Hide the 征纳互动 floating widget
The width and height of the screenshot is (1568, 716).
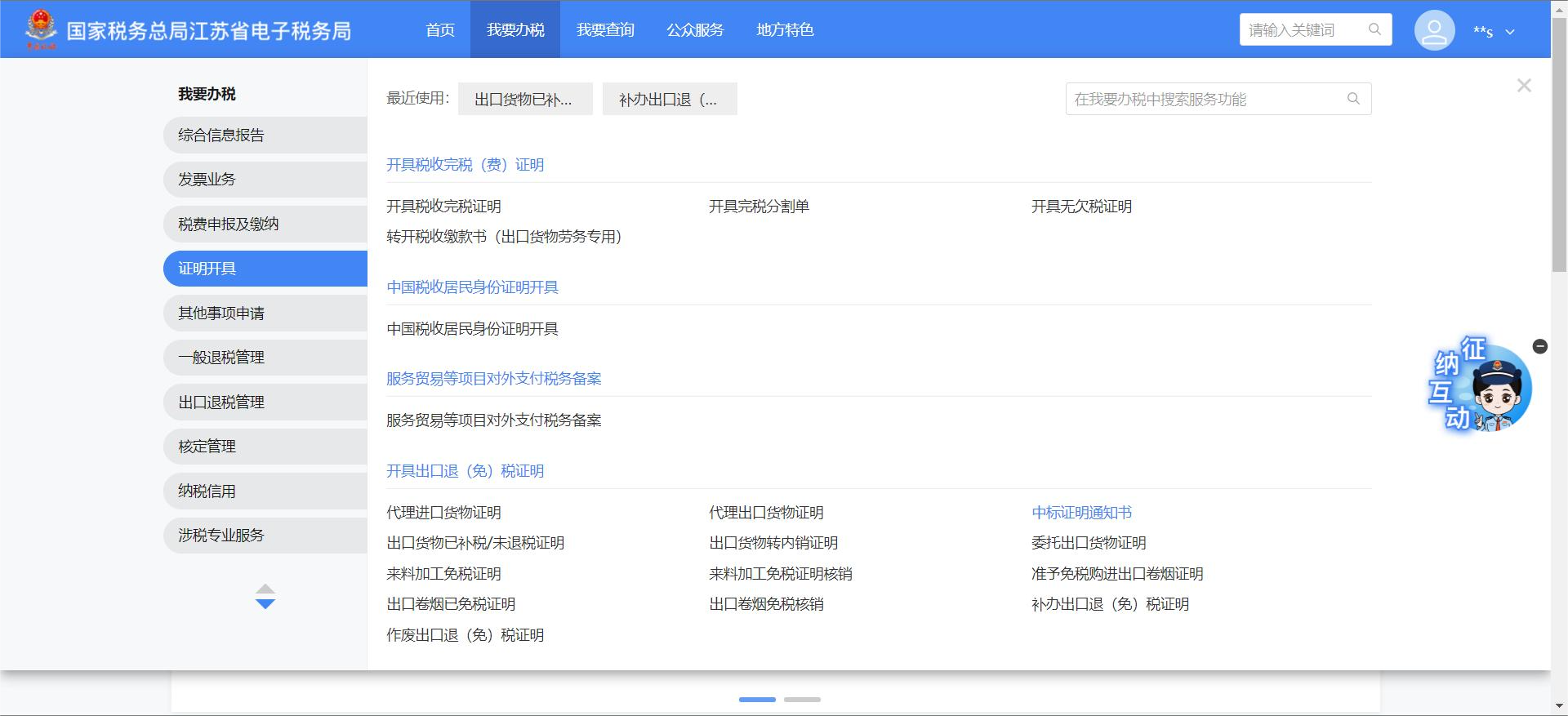click(x=1540, y=346)
